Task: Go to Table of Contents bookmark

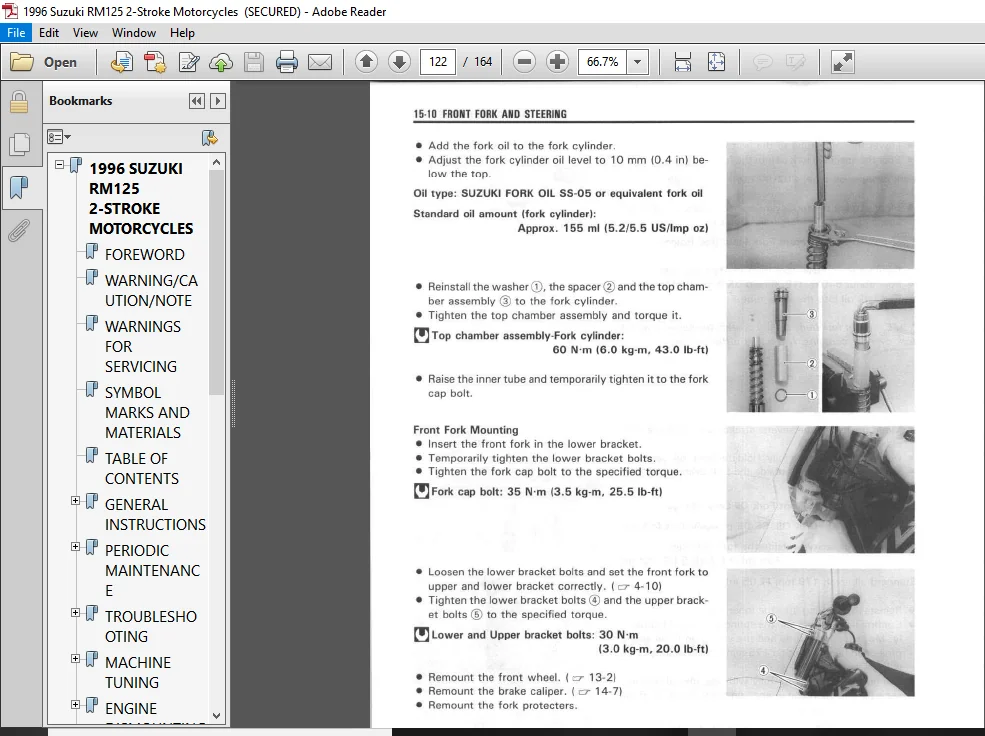Action: 141,468
